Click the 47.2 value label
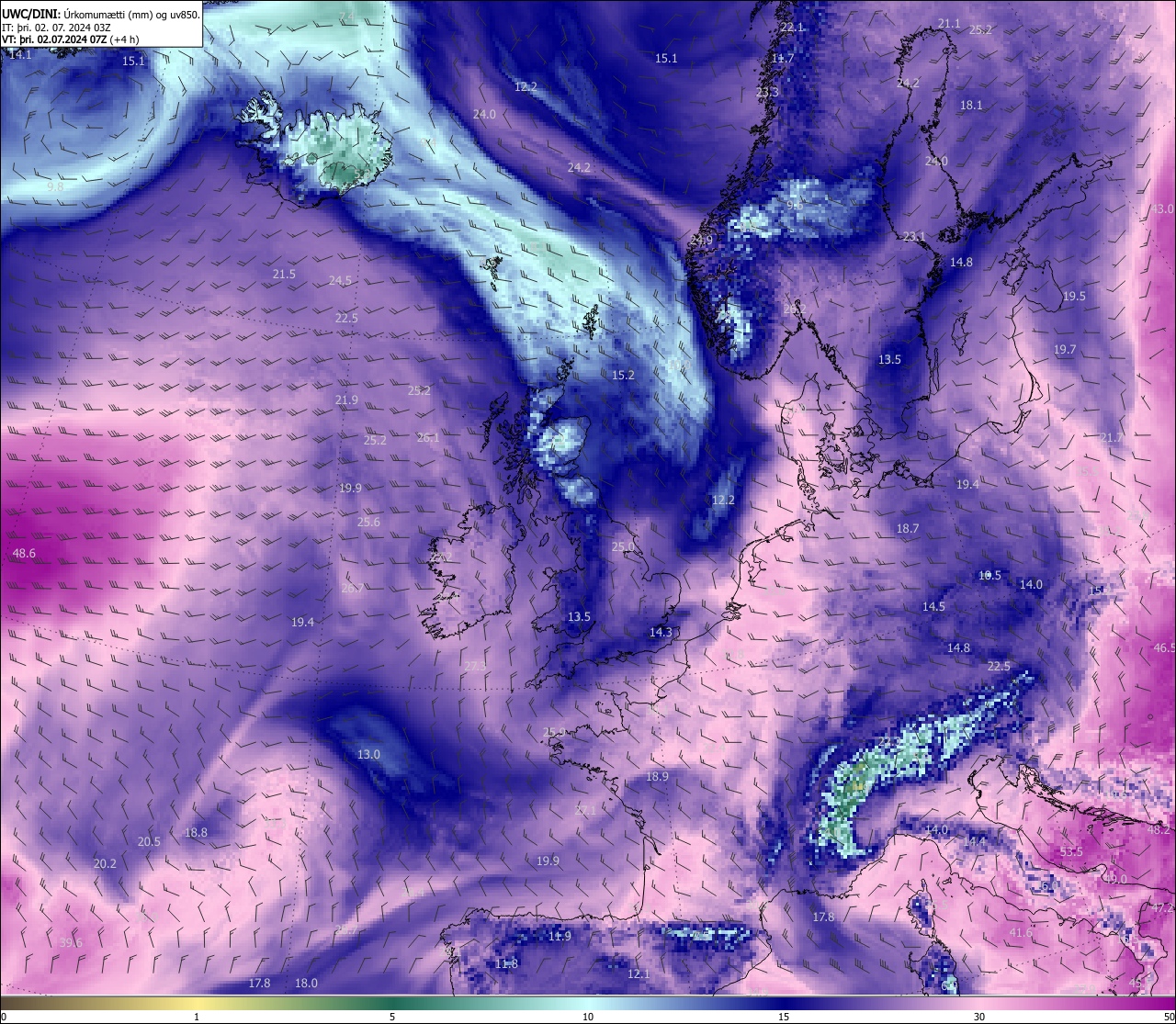The image size is (1176, 1024). [1162, 907]
